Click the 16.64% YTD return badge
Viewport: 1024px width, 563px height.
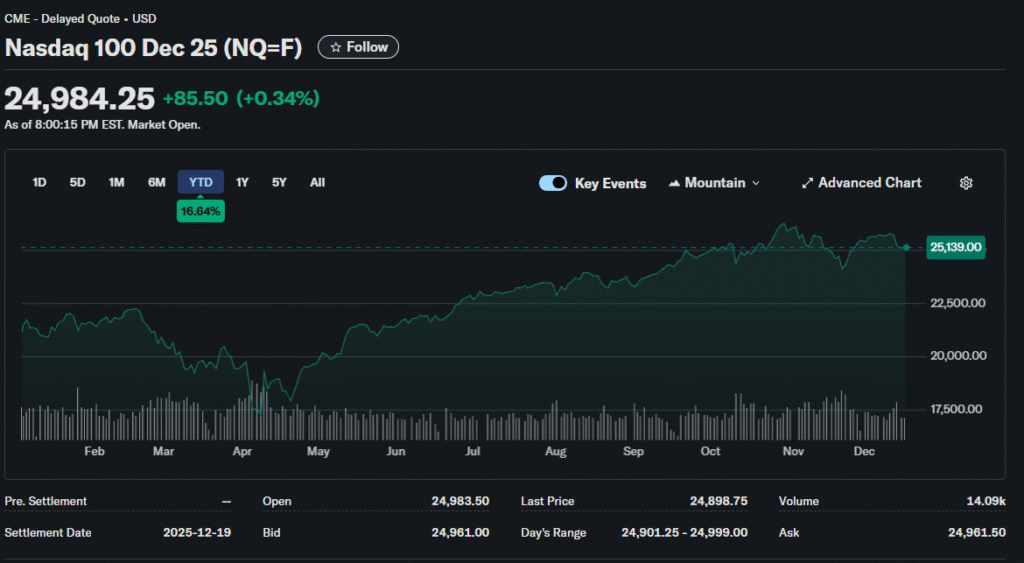tap(200, 211)
